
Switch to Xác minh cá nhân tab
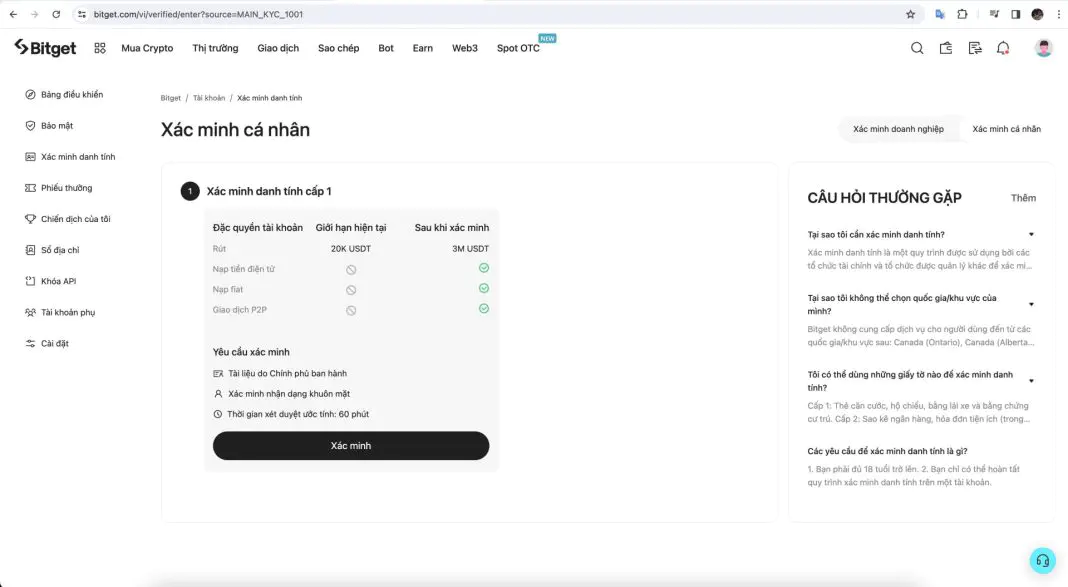pos(1006,129)
